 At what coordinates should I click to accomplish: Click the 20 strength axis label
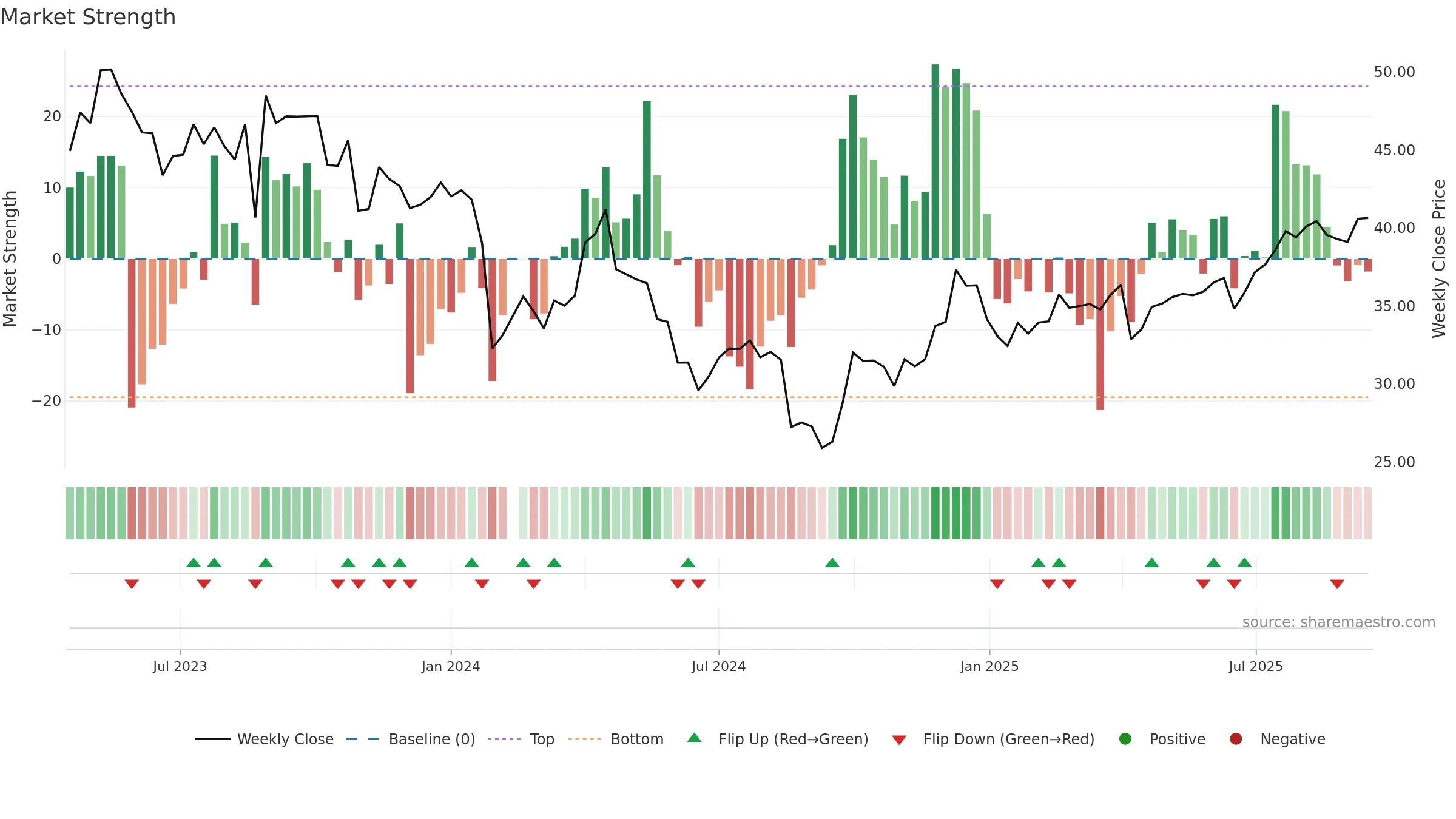[x=52, y=116]
